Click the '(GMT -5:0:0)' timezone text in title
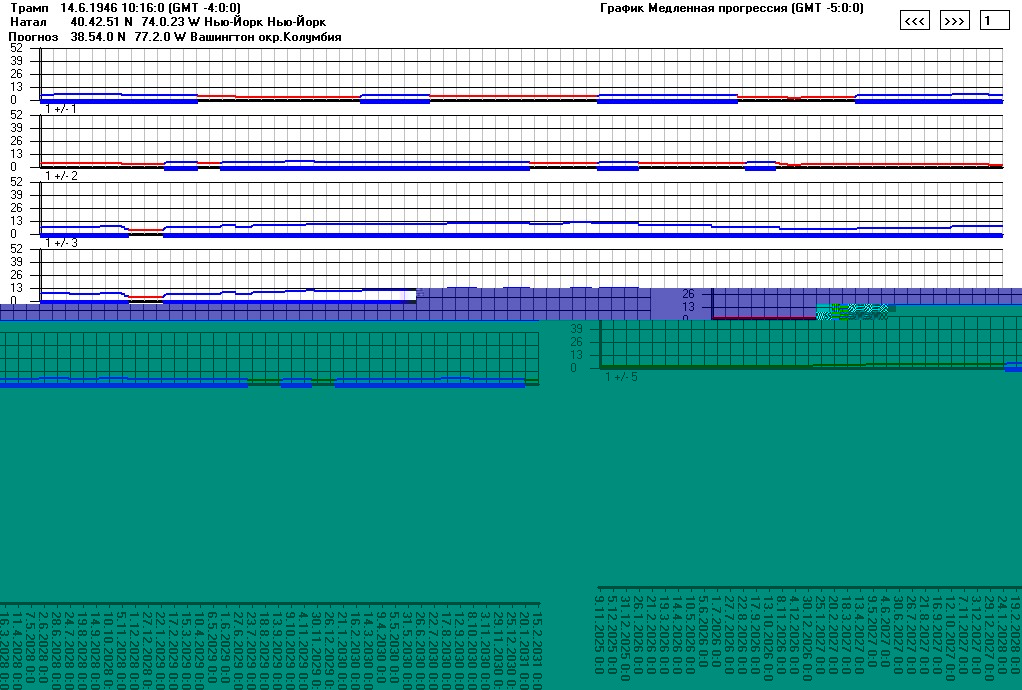This screenshot has height=690, width=1022. pyautogui.click(x=827, y=8)
